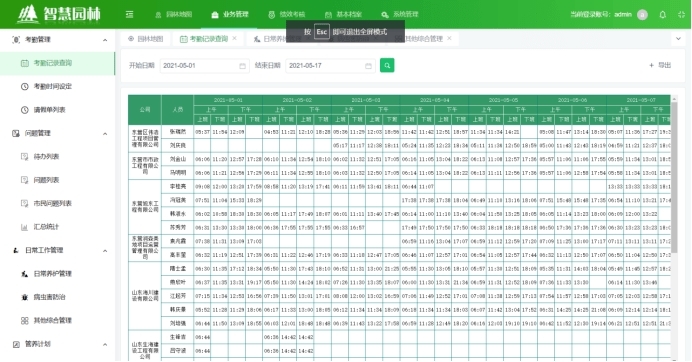This screenshot has height=362, width=692.
Task: Open the notification bell
Action: pyautogui.click(x=662, y=15)
